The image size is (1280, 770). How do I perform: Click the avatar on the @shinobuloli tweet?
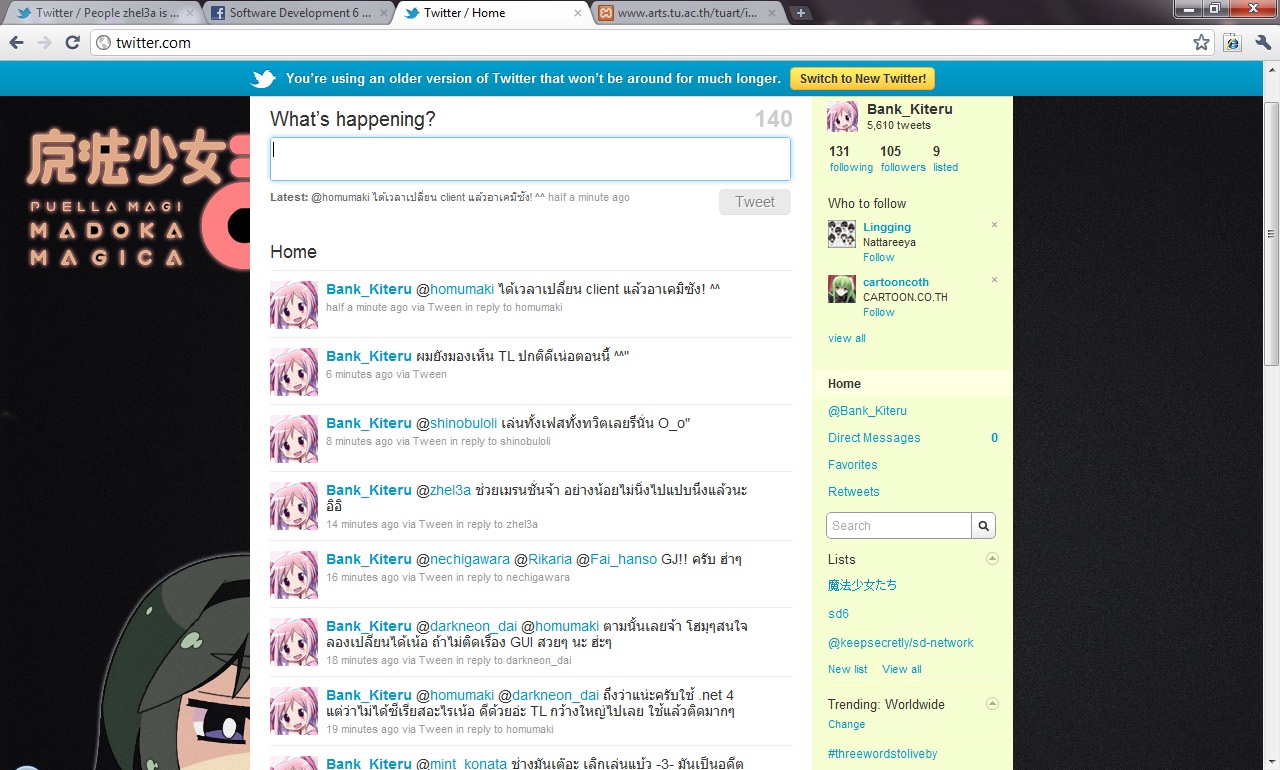[x=294, y=439]
